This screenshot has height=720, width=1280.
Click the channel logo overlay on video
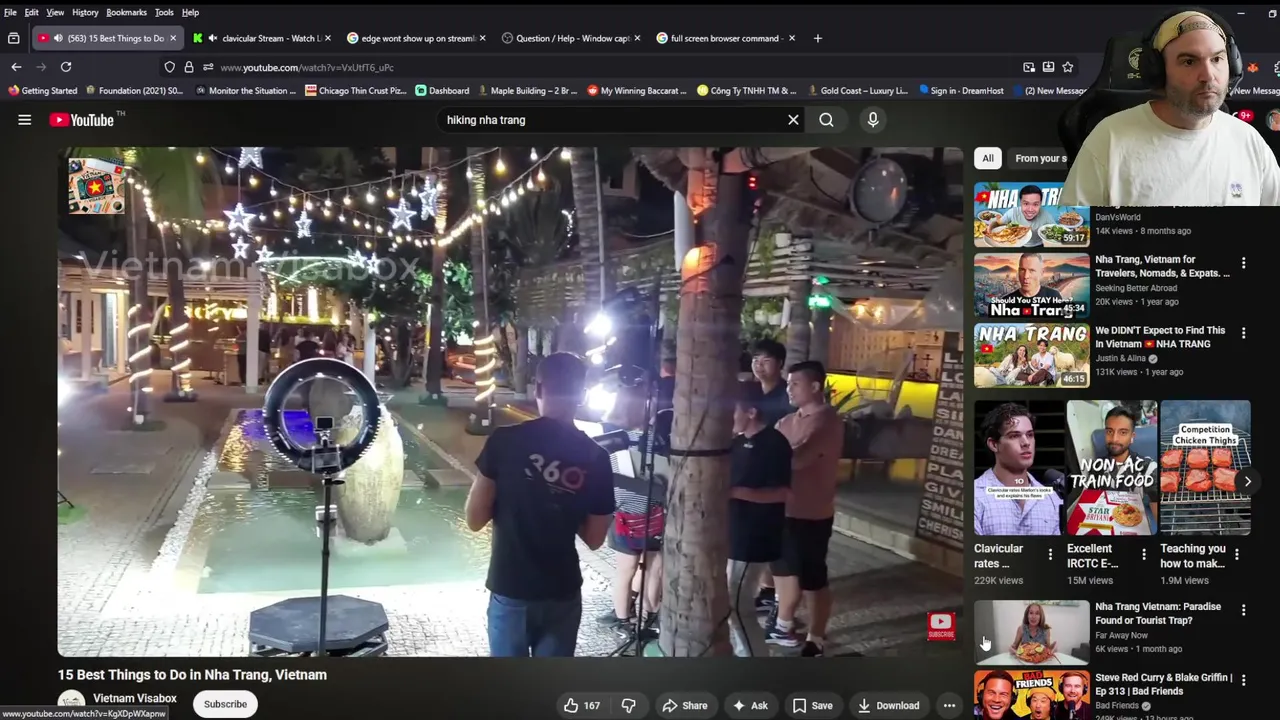click(96, 186)
